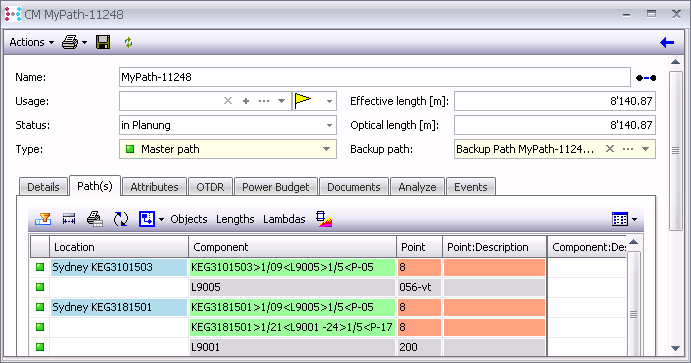Open the OTDR tab
The width and height of the screenshot is (691, 363).
pos(210,187)
